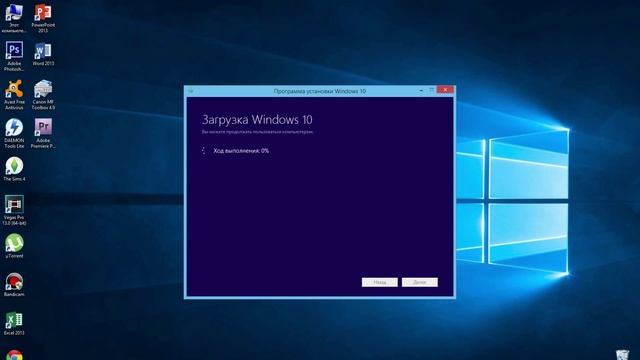640x360 pixels.
Task: Open The Sims 4 shortcut
Action: [x=14, y=169]
